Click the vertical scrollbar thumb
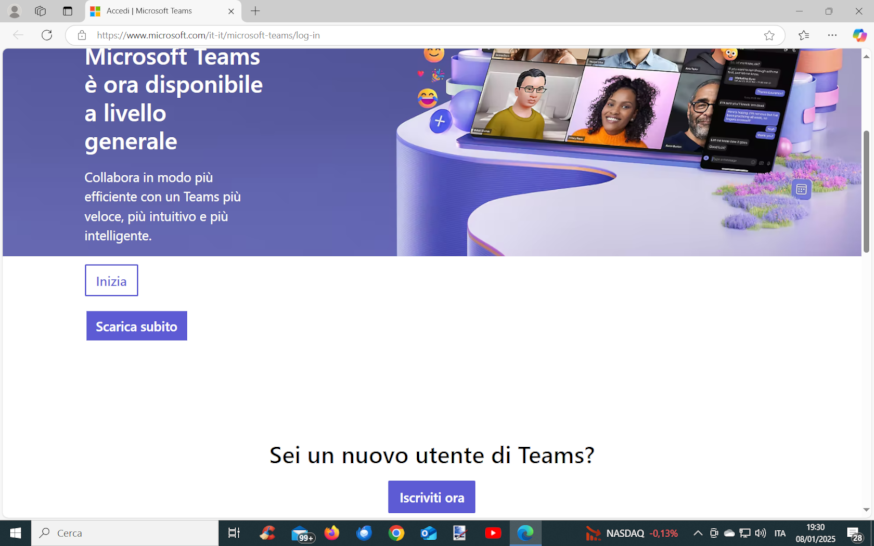The height and width of the screenshot is (546, 874). pyautogui.click(x=866, y=192)
